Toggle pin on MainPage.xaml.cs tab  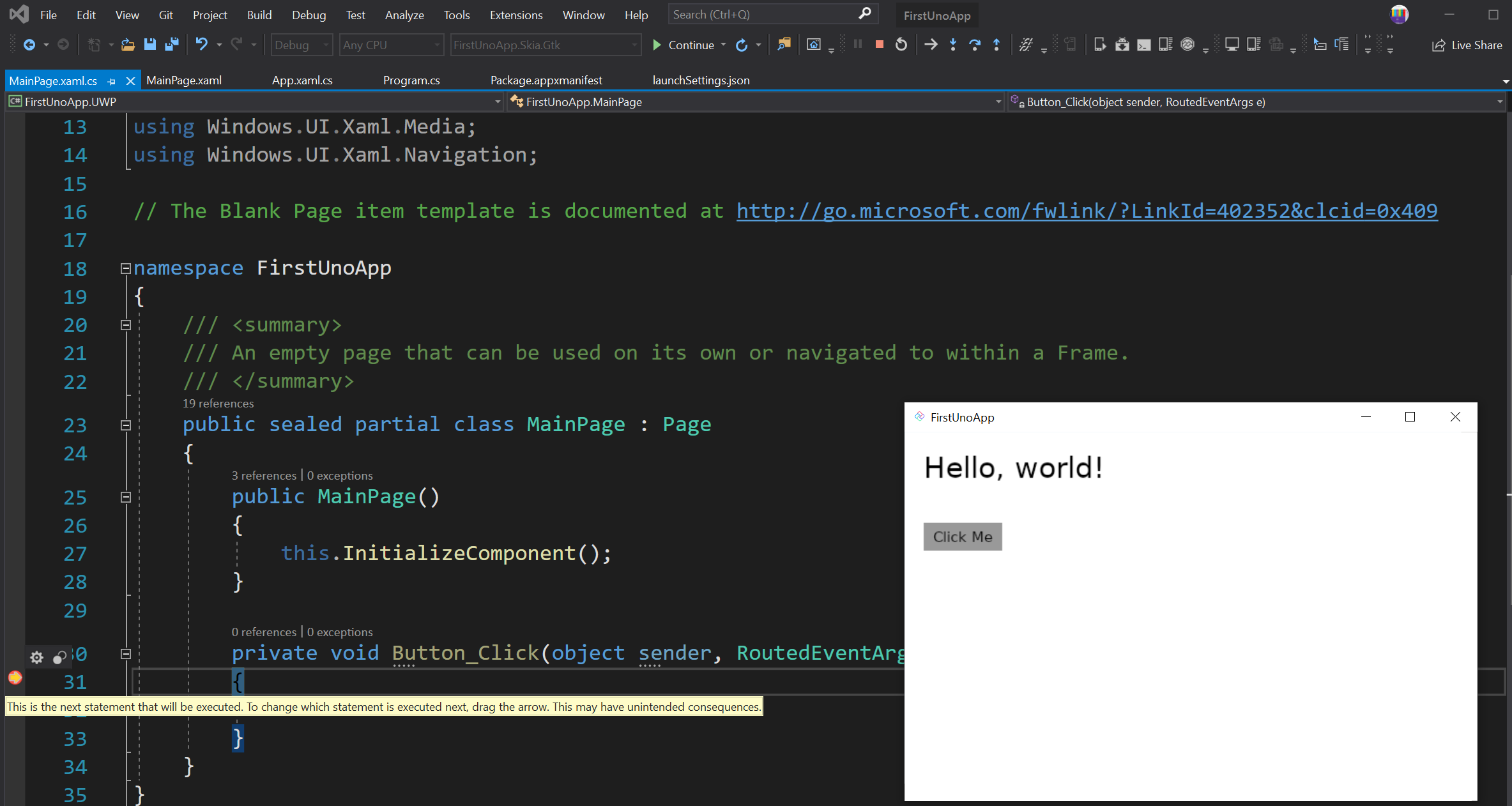pos(112,81)
